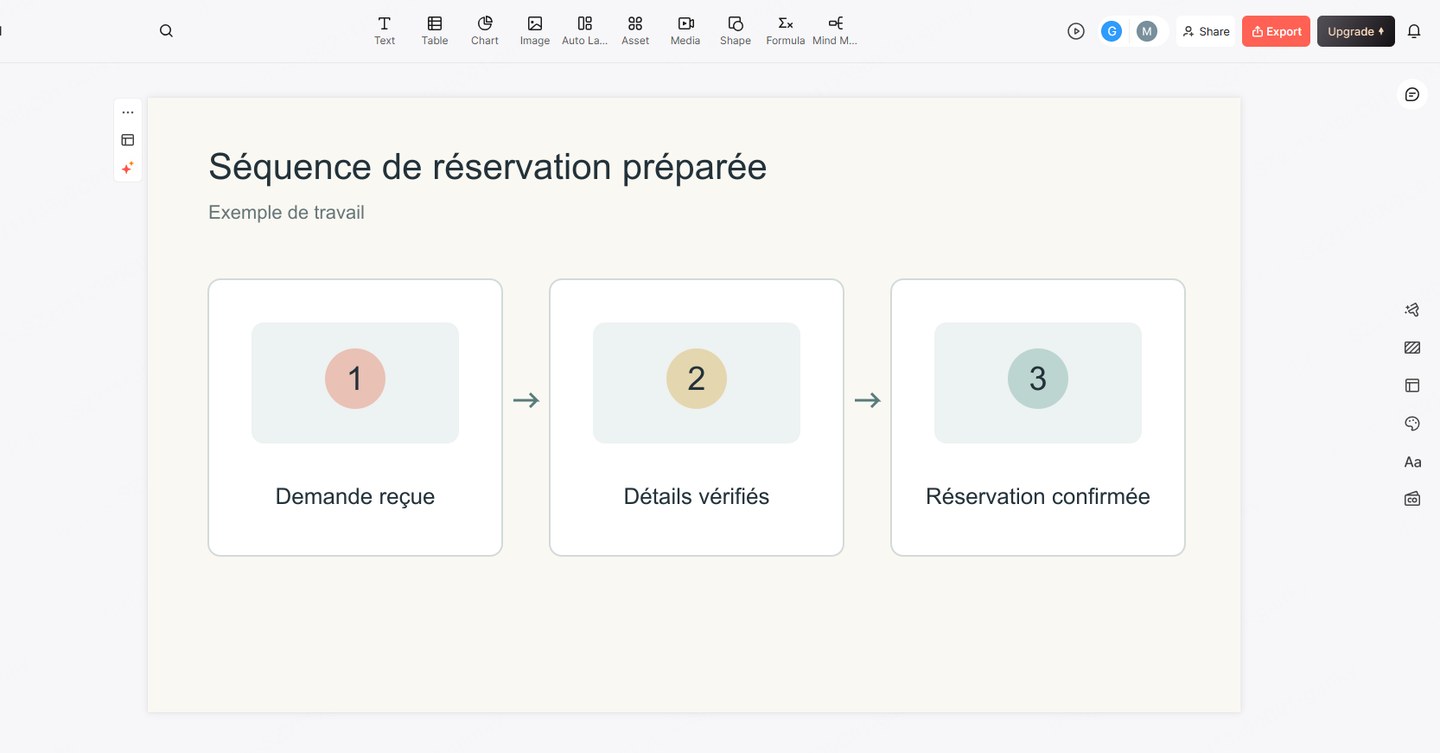Open the Mind Map tool
The width and height of the screenshot is (1440, 753).
[x=835, y=31]
